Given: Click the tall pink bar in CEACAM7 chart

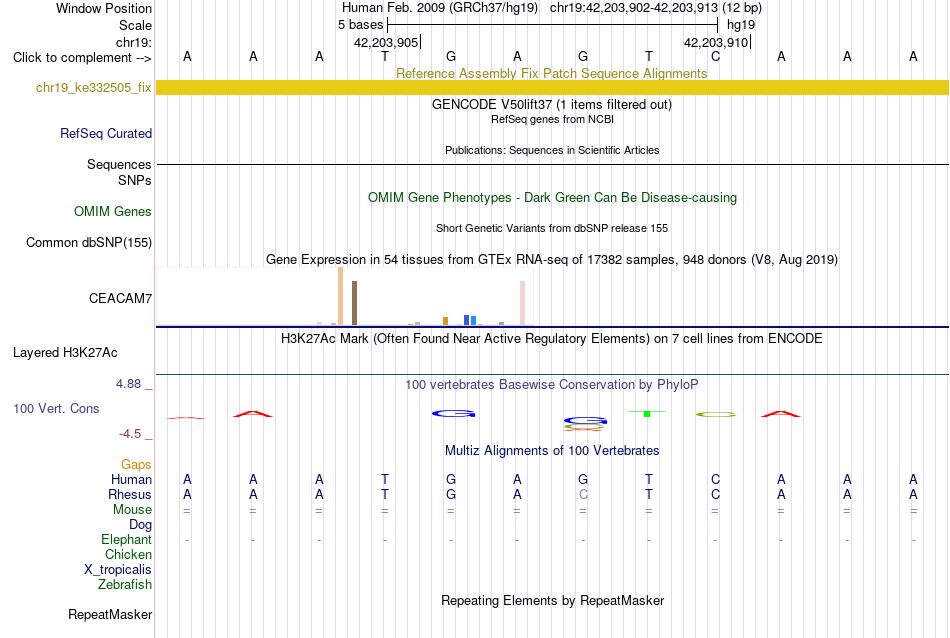Looking at the screenshot, I should point(522,303).
